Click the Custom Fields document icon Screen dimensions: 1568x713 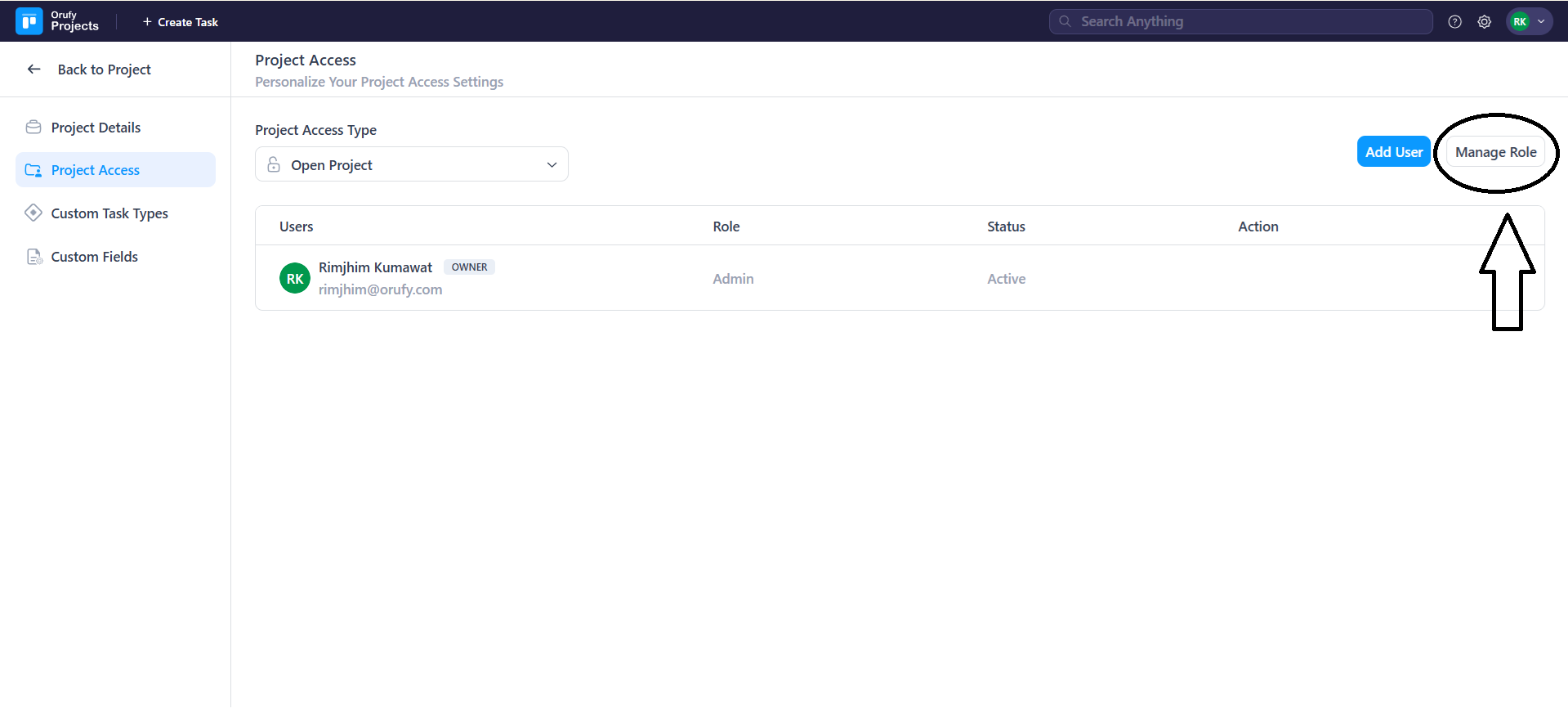tap(34, 257)
